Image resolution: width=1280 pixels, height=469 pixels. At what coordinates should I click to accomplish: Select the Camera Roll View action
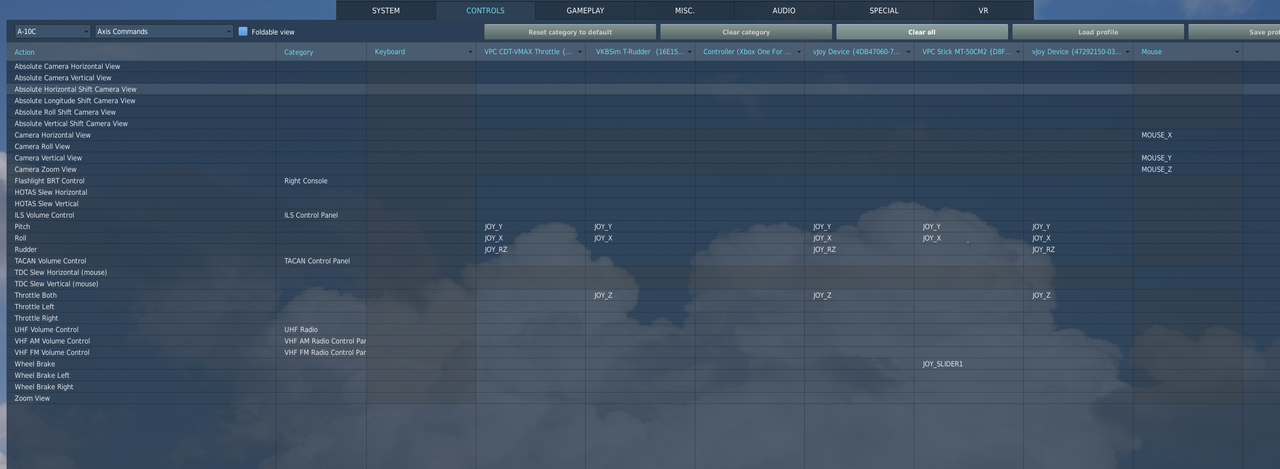42,147
